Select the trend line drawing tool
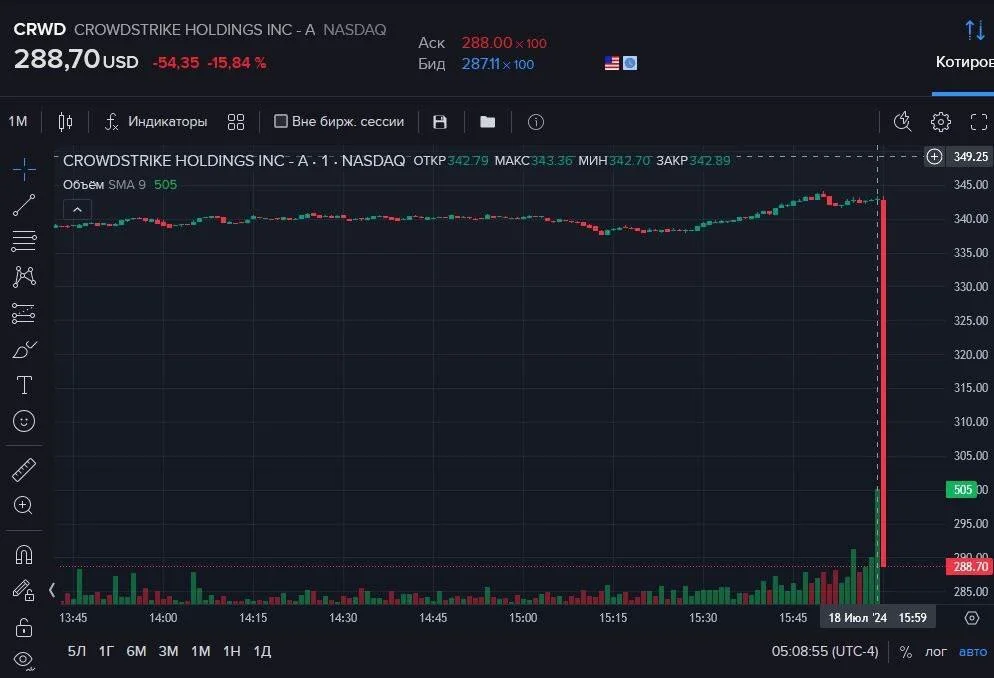Image resolution: width=994 pixels, height=678 pixels. click(x=24, y=205)
